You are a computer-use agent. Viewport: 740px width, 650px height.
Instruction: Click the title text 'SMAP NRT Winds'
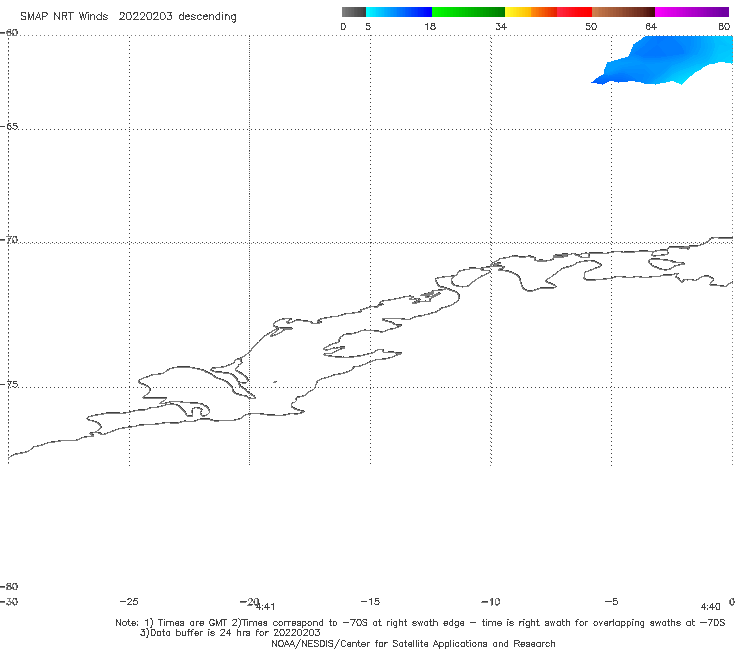pyautogui.click(x=64, y=16)
